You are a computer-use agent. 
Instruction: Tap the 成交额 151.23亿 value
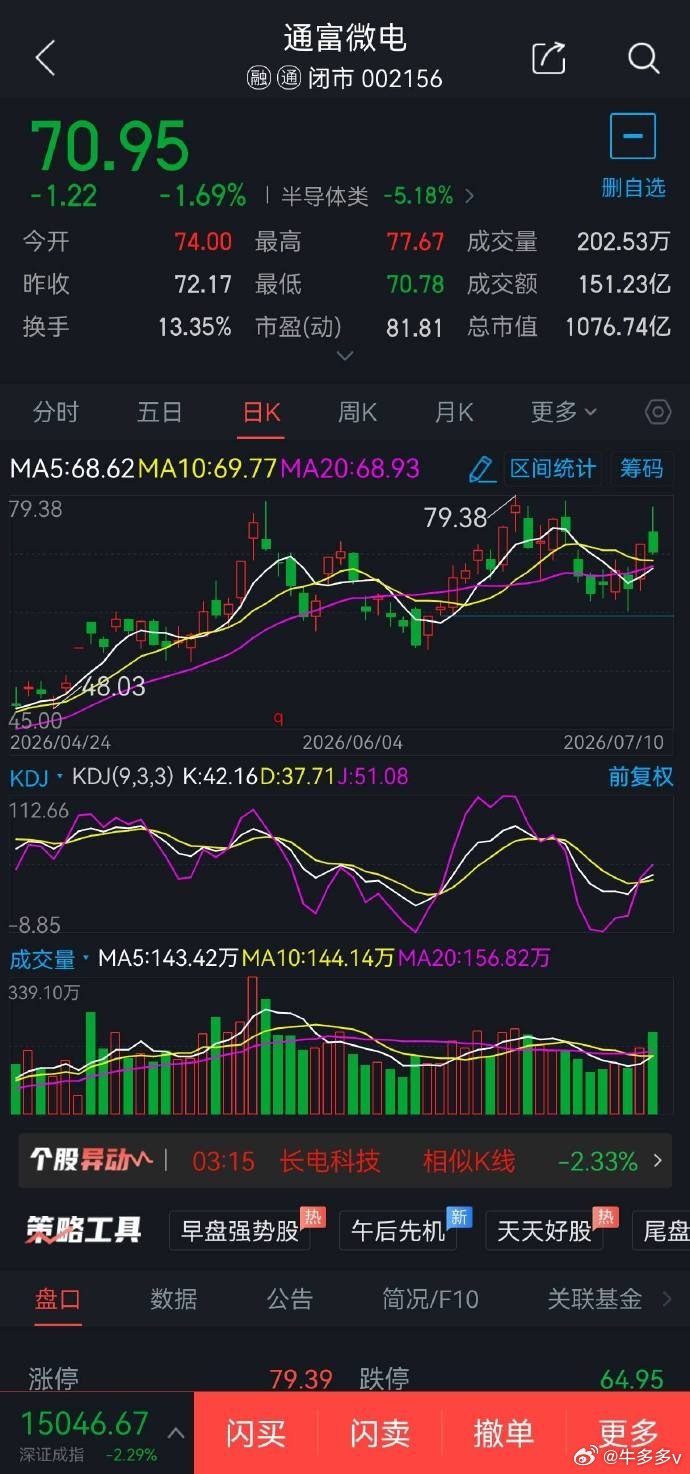point(624,284)
